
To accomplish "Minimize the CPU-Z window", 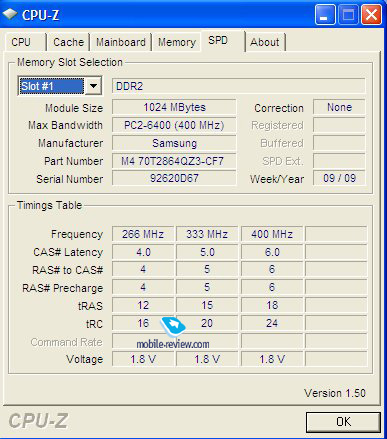I will 325,15.
